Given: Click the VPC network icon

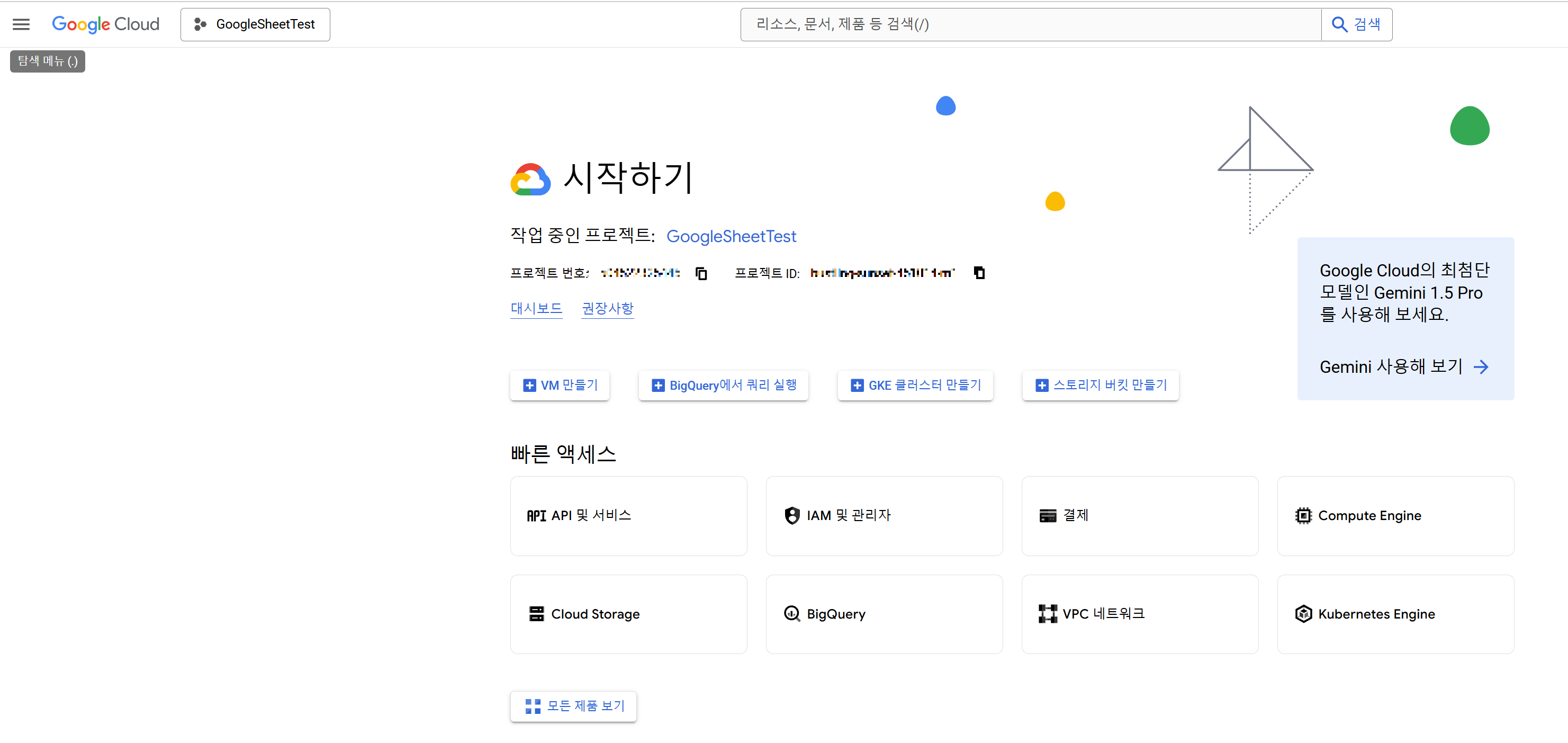Looking at the screenshot, I should pyautogui.click(x=1048, y=614).
